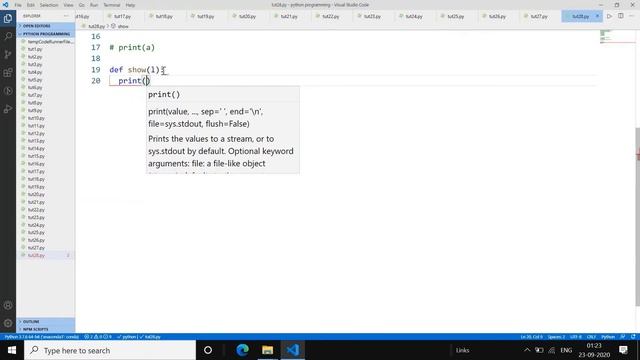This screenshot has height=360, width=640.
Task: Click the editor vertical scrollbar thumb
Action: [638, 216]
